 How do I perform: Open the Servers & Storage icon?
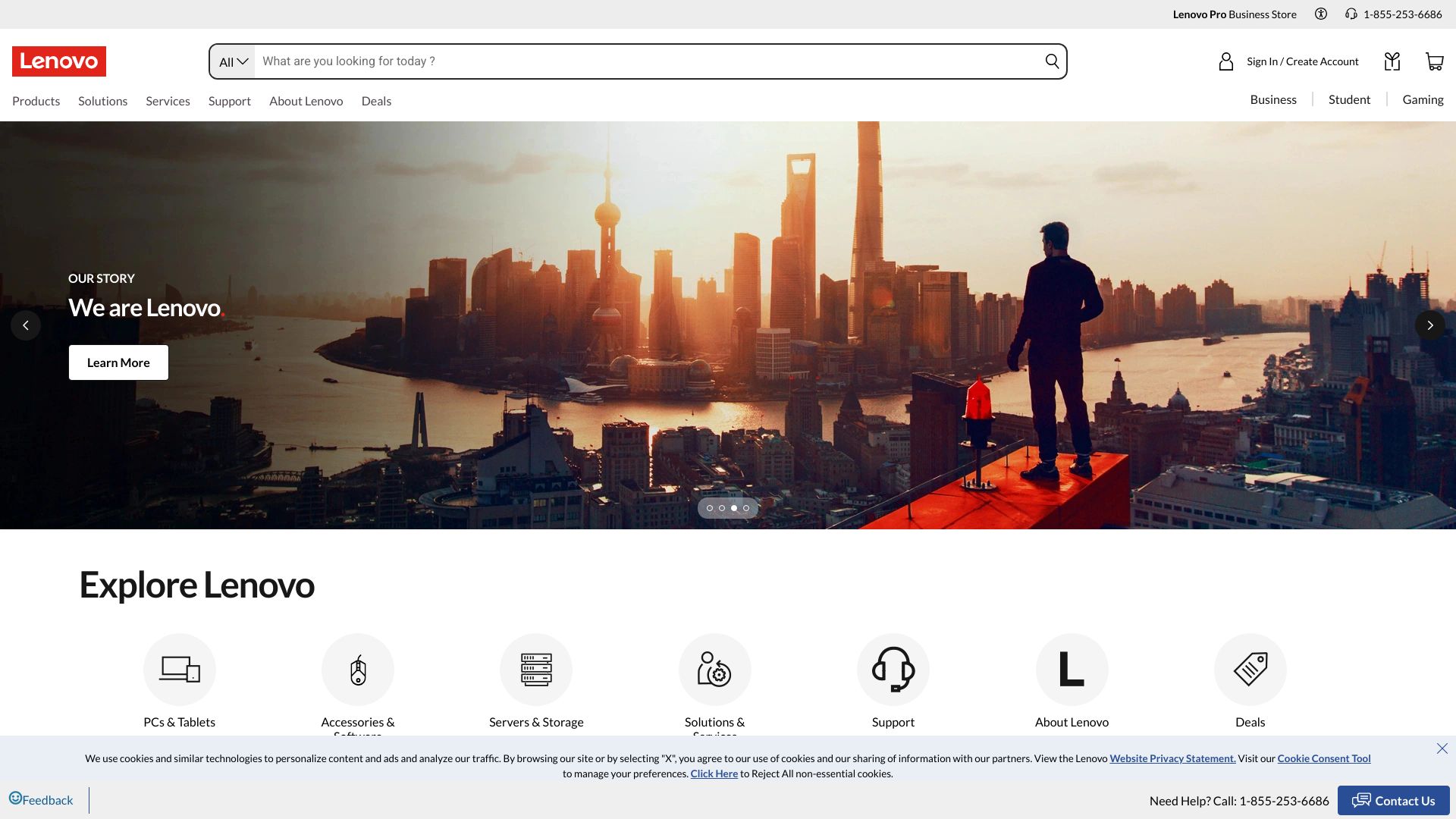[536, 670]
